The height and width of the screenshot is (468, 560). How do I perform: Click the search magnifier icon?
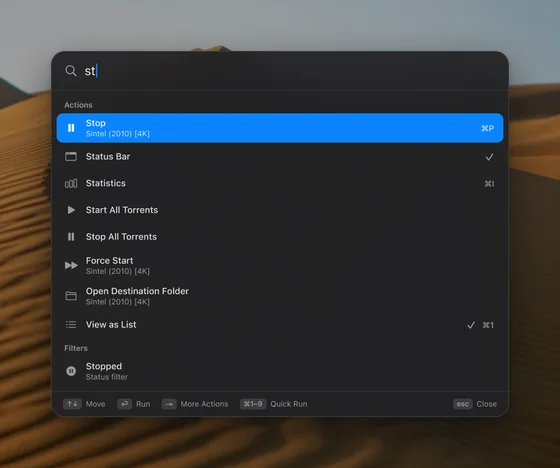coord(71,71)
